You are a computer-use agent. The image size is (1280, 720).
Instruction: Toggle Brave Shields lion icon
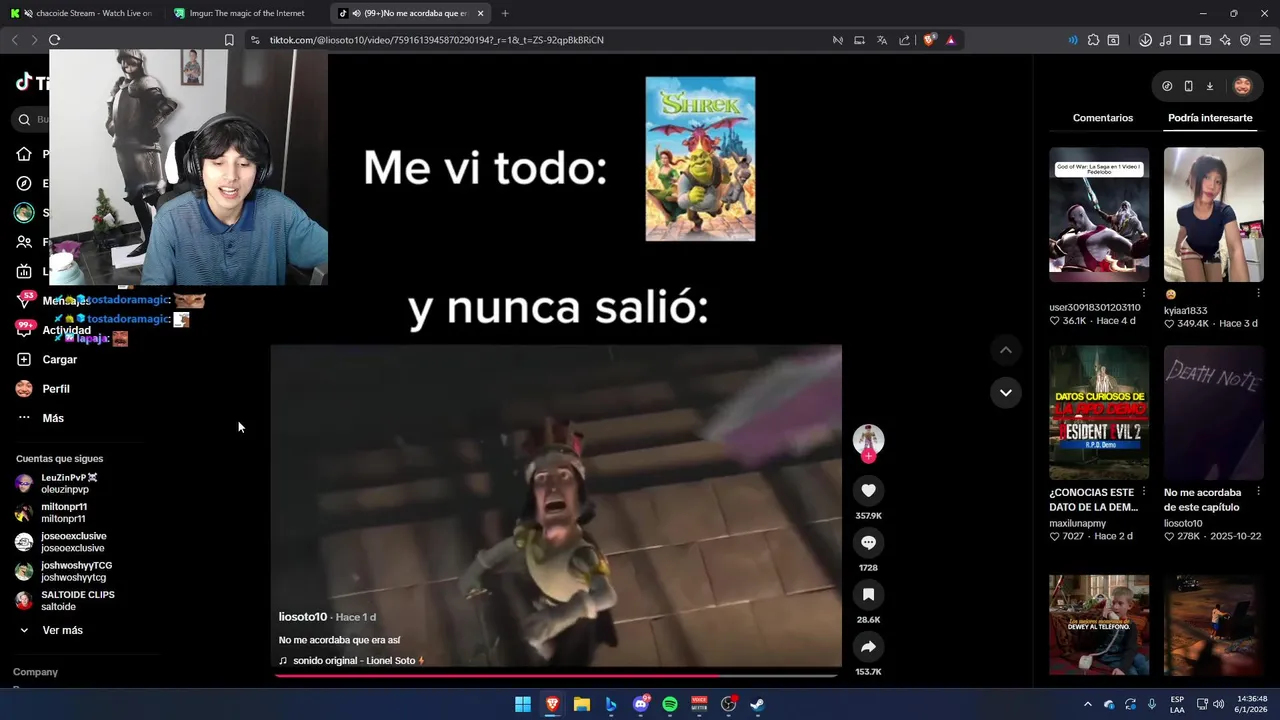coord(929,40)
